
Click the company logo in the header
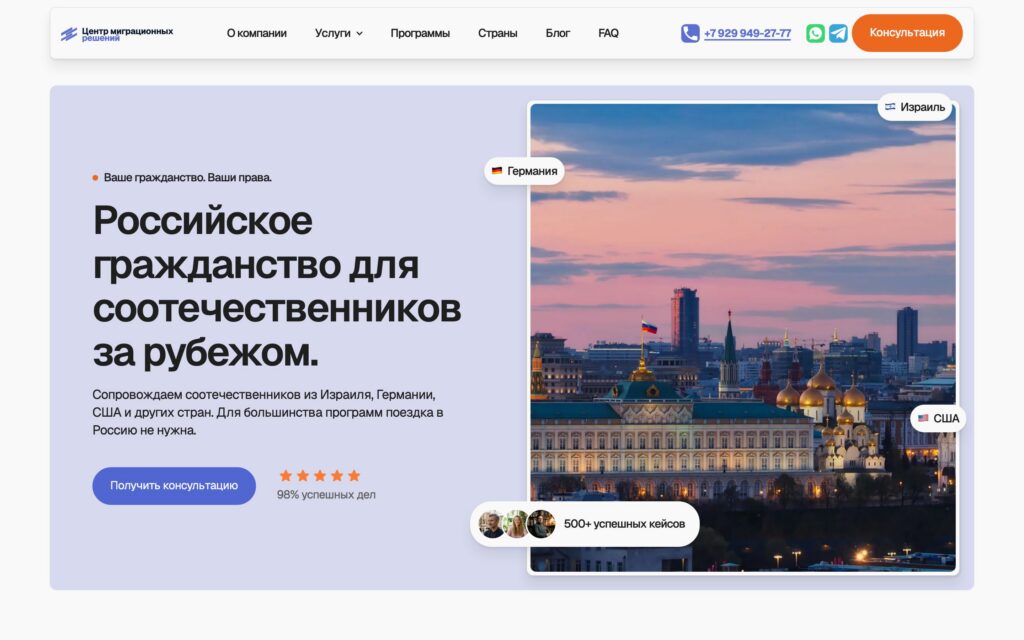(x=117, y=34)
